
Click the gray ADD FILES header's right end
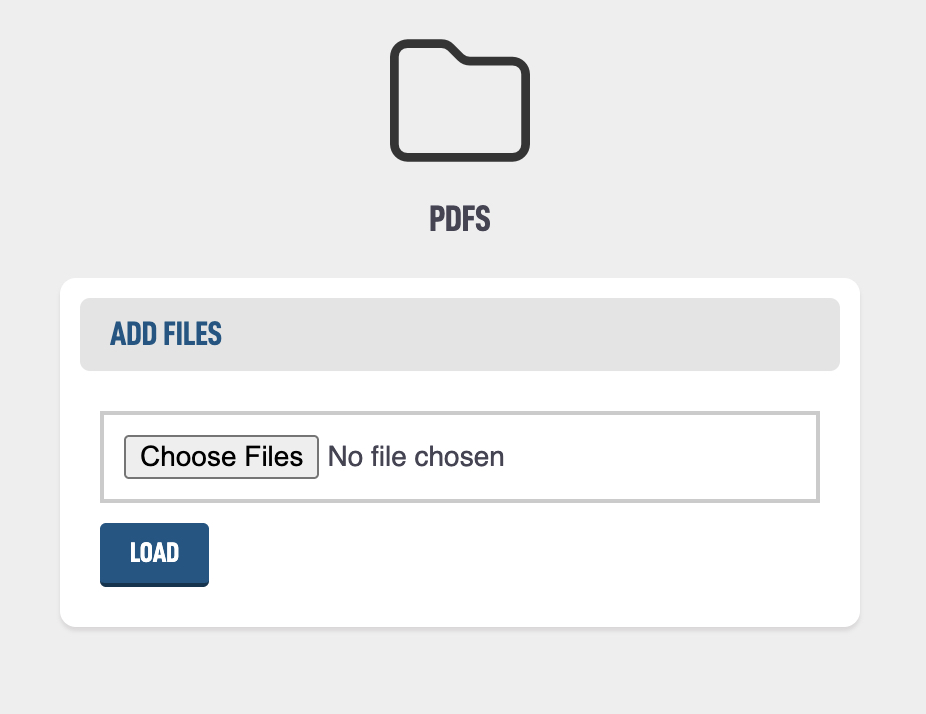click(x=800, y=334)
